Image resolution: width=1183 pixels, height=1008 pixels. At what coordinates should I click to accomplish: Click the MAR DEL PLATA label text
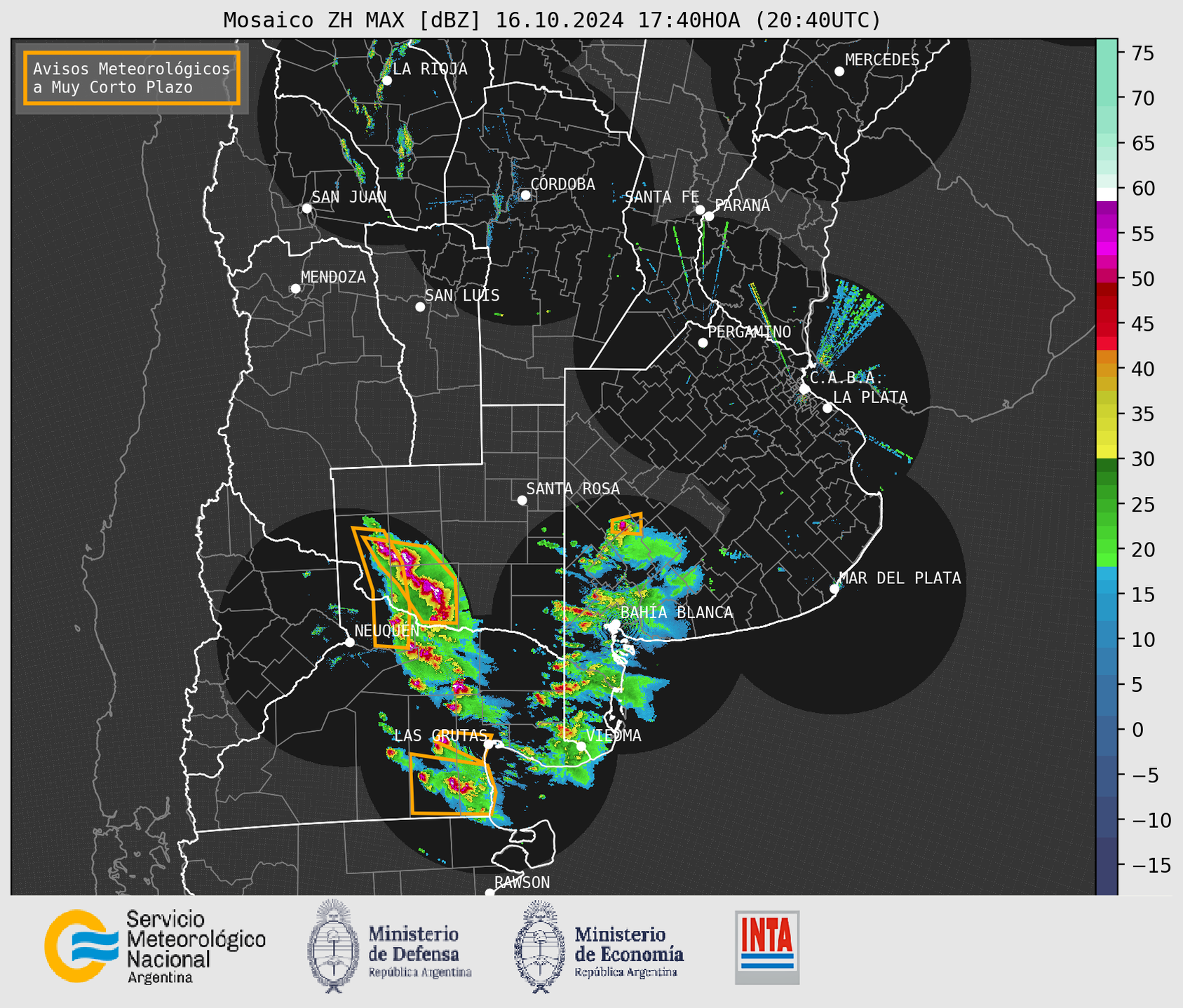point(900,578)
